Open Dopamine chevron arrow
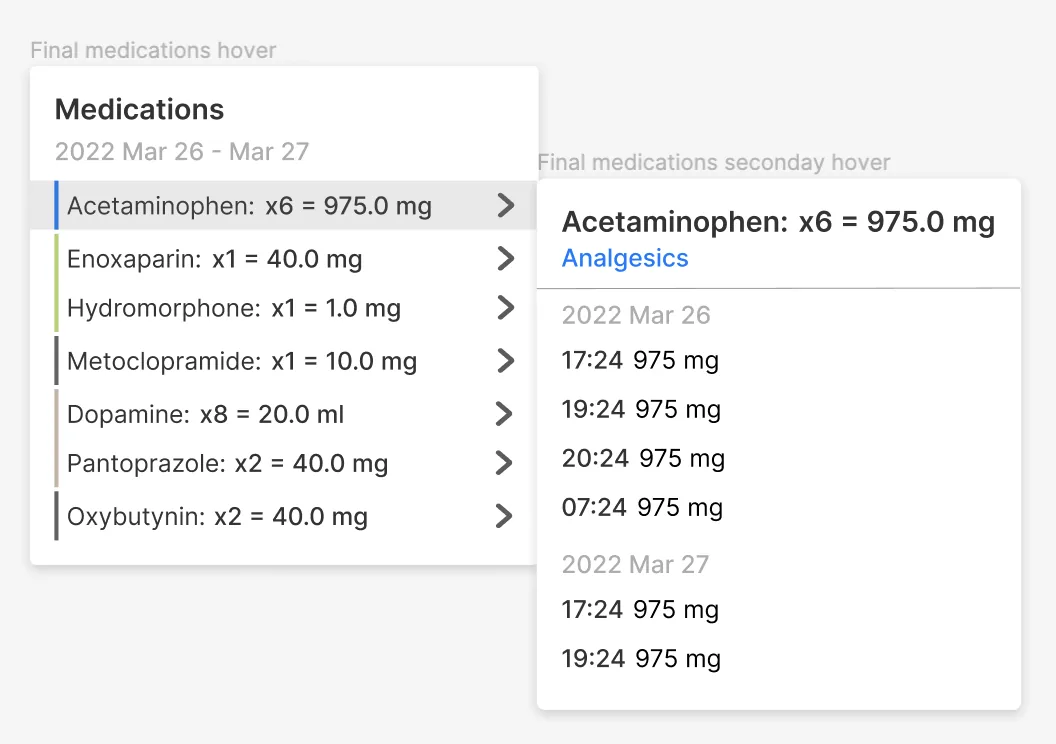This screenshot has height=744, width=1056. coord(504,414)
